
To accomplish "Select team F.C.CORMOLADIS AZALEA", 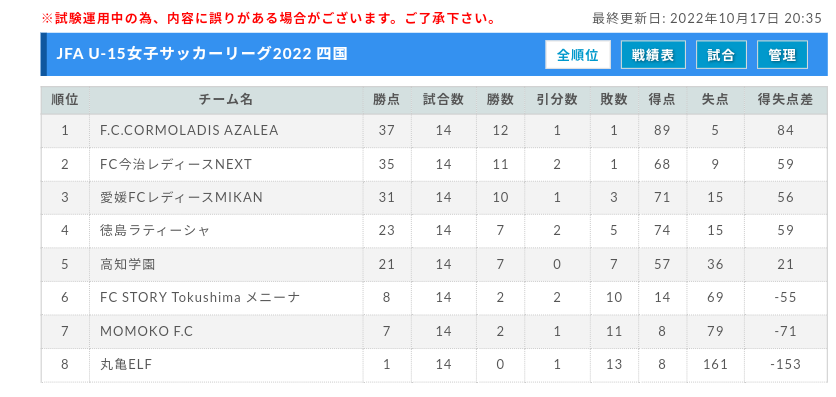I will pyautogui.click(x=189, y=131).
